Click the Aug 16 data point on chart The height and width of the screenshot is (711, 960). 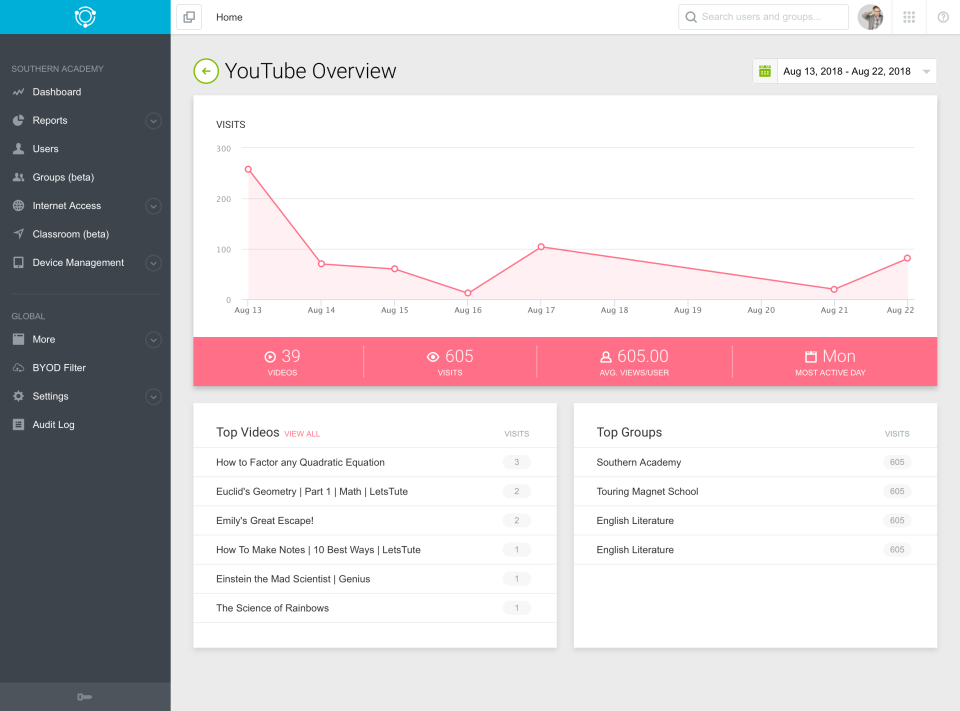pyautogui.click(x=468, y=293)
